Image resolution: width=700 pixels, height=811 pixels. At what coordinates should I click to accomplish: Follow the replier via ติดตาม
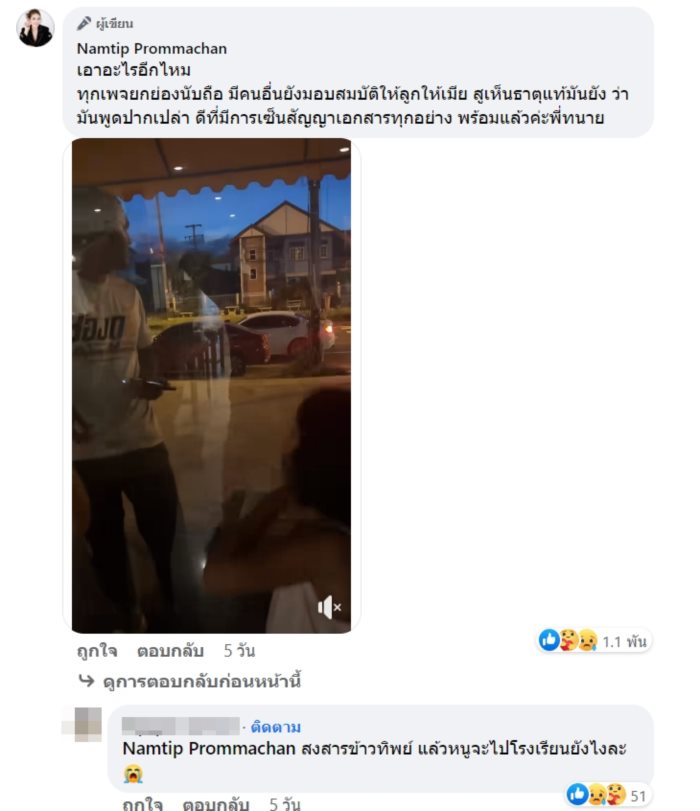276,727
